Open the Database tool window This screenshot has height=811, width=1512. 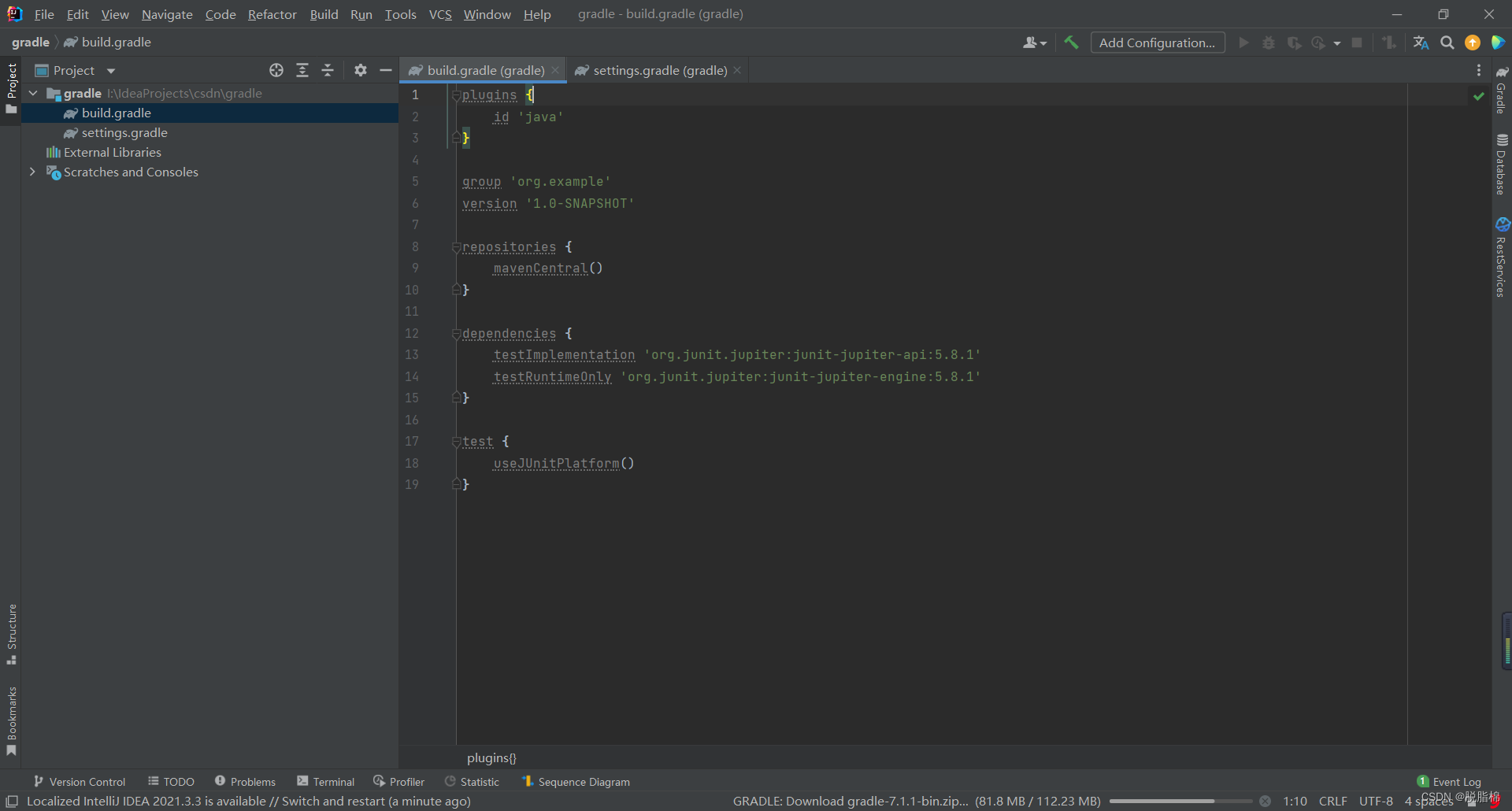[x=1502, y=164]
